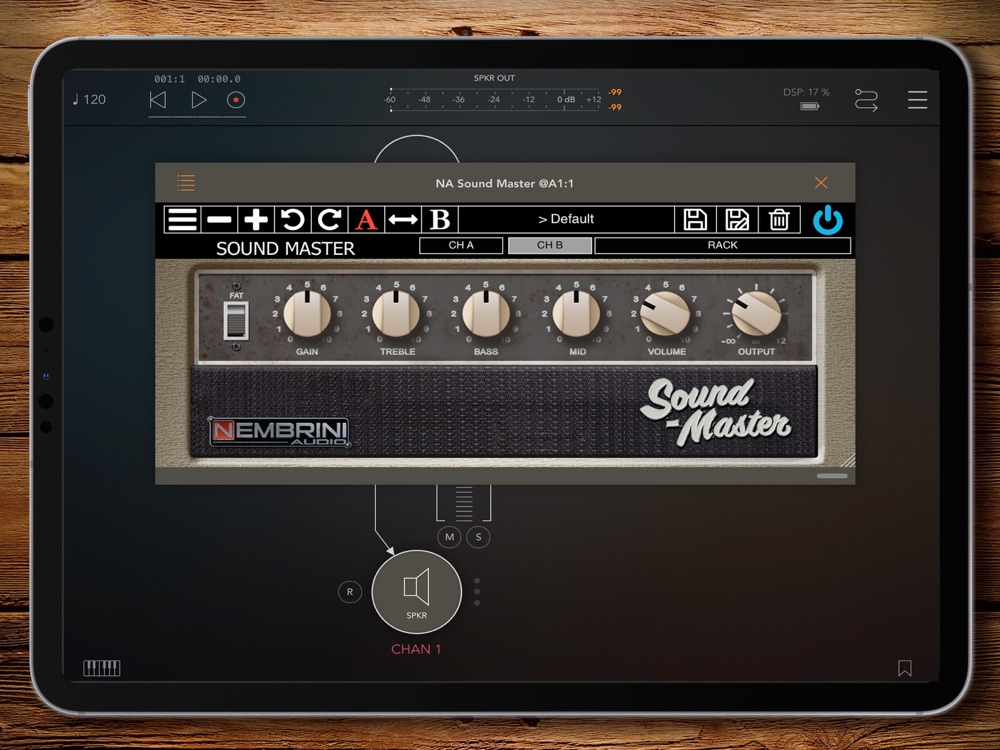Viewport: 1000px width, 750px height.
Task: Rewind to the start of the song
Action: coord(158,100)
